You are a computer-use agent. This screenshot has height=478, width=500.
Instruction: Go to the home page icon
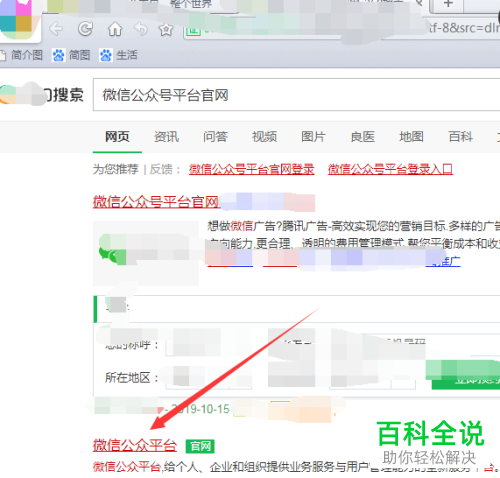(115, 29)
